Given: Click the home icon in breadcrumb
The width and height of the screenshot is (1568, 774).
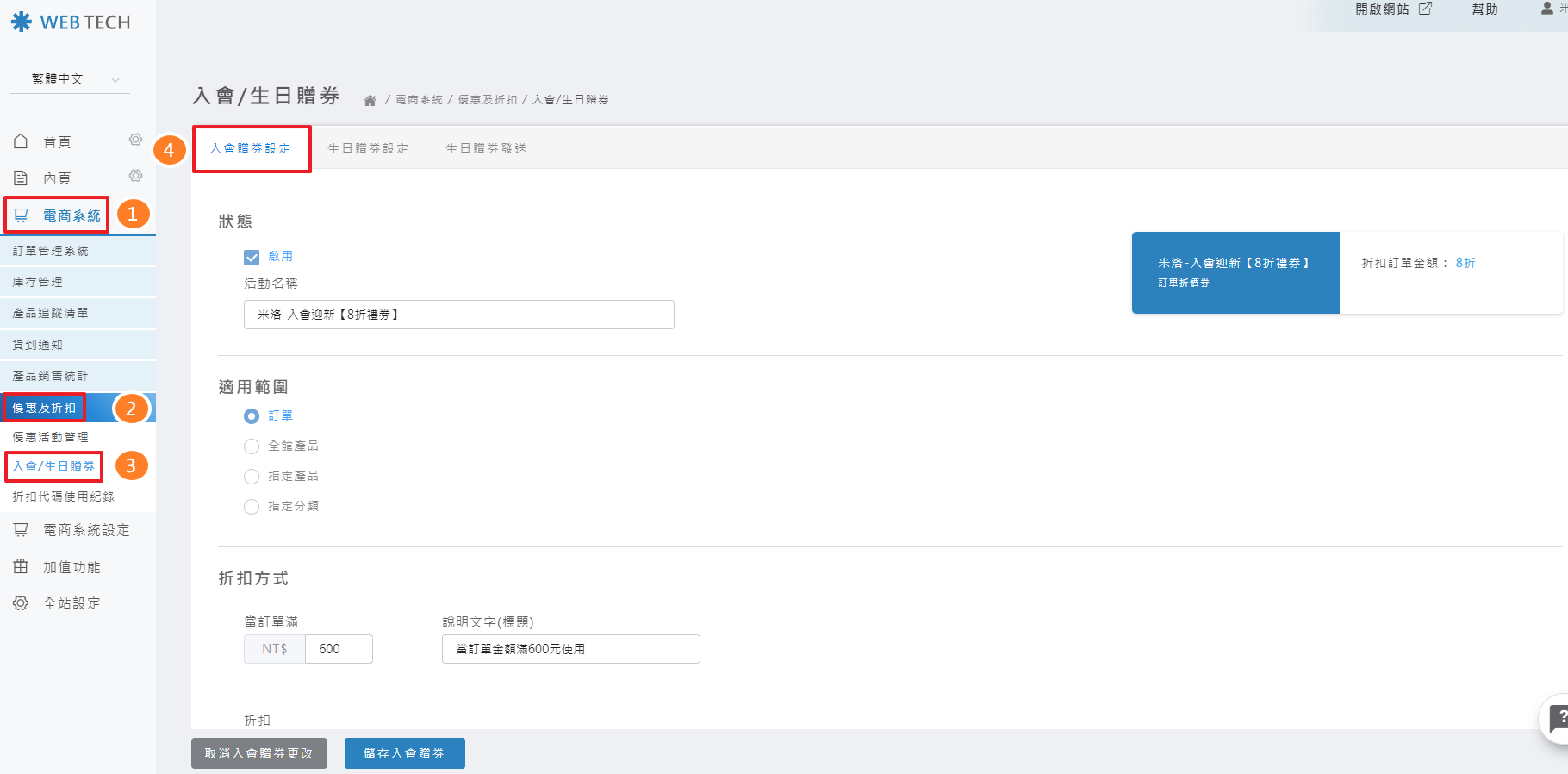Looking at the screenshot, I should click(370, 100).
